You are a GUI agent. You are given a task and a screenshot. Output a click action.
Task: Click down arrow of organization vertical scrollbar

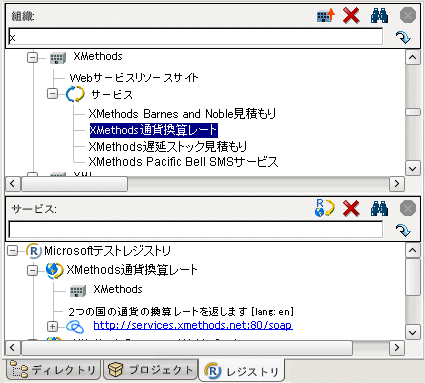point(413,168)
